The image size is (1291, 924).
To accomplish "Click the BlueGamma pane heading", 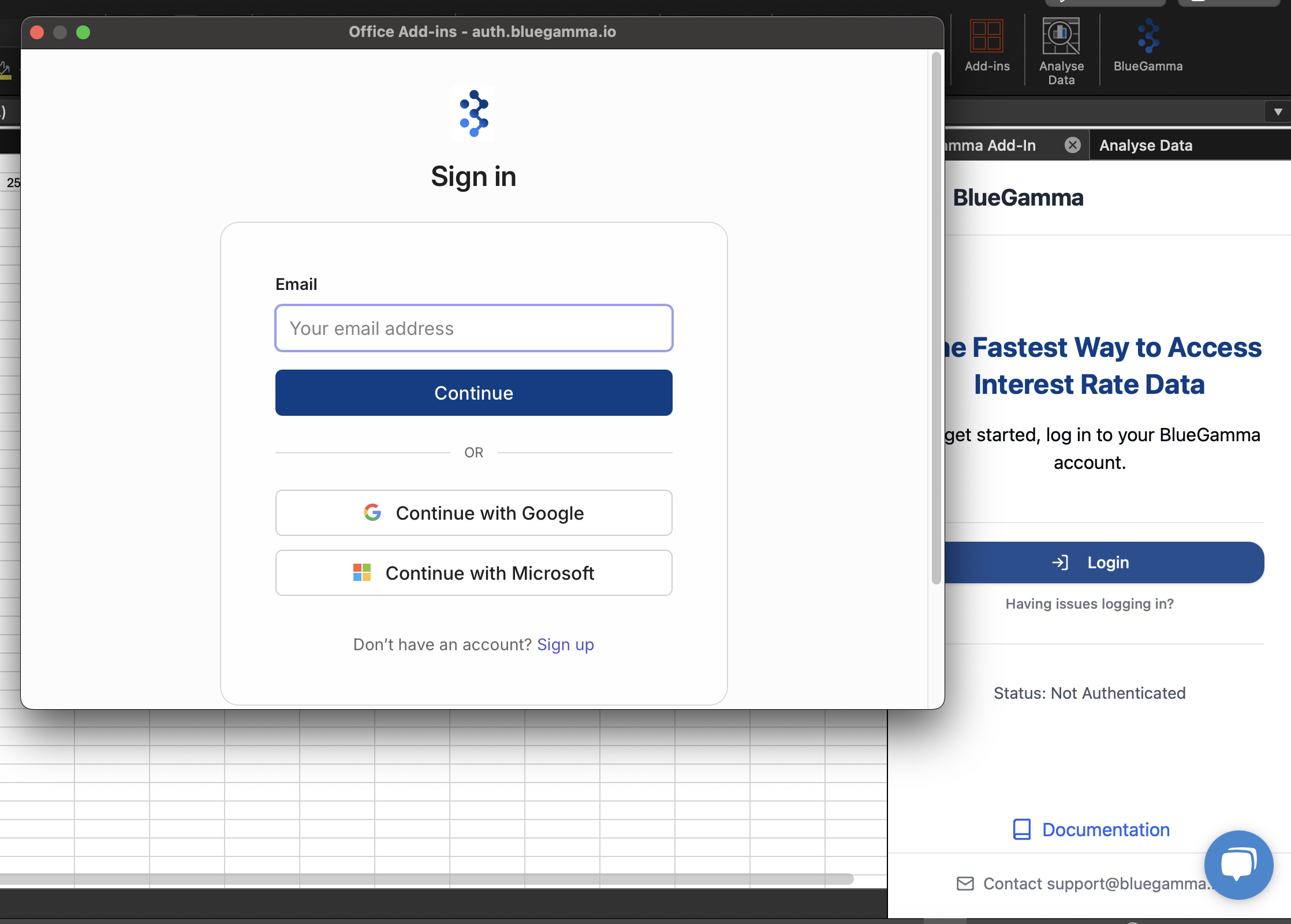I will click(1018, 198).
